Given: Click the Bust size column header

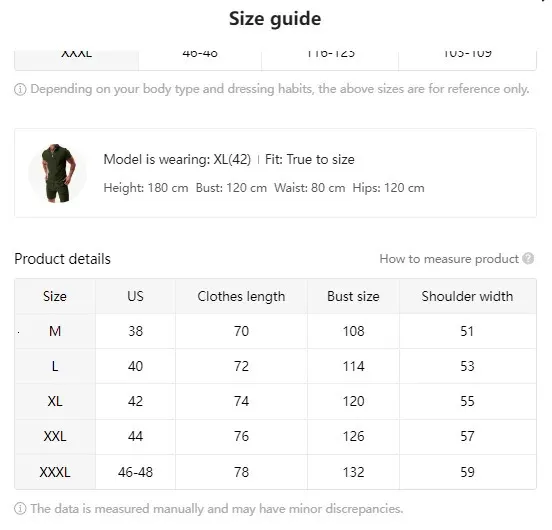Looking at the screenshot, I should click(x=353, y=296).
